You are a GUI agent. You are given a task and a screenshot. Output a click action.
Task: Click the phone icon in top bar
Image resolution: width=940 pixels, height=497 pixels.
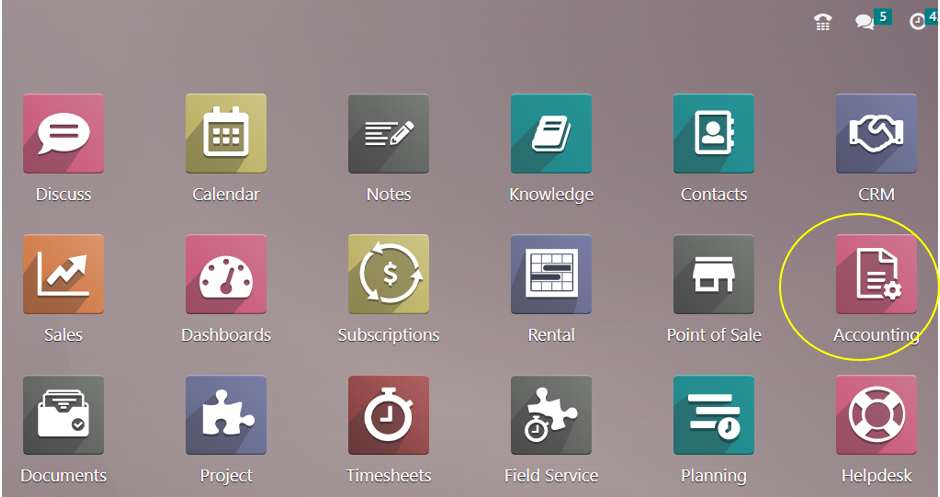822,22
